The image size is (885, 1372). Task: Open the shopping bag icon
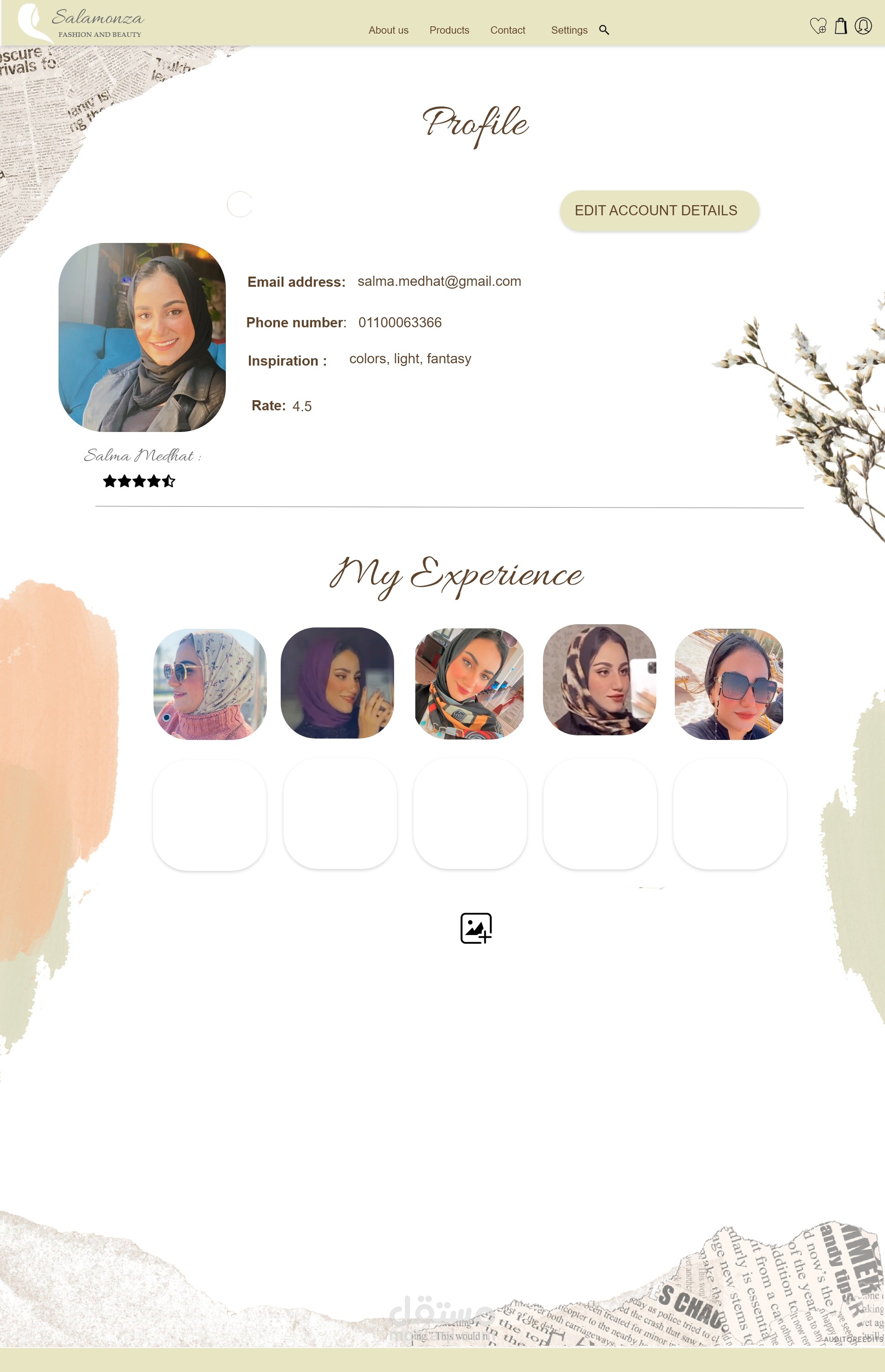pyautogui.click(x=841, y=26)
